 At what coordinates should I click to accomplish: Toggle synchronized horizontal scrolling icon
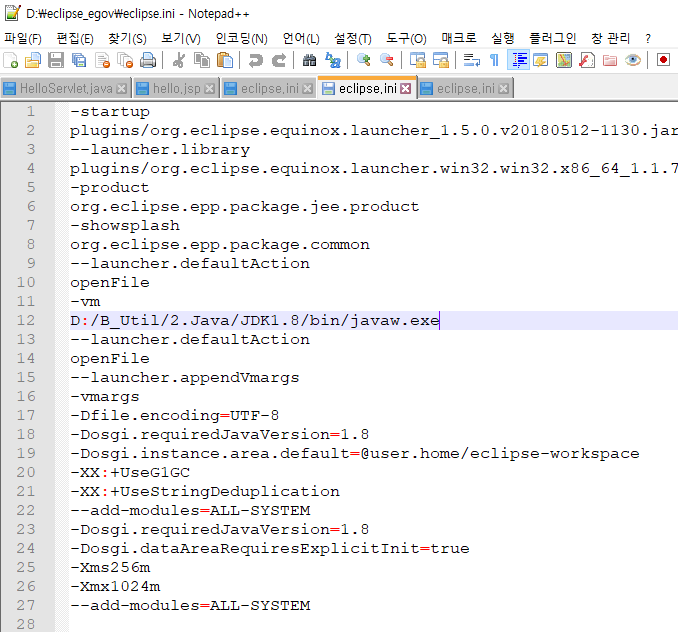pos(441,60)
